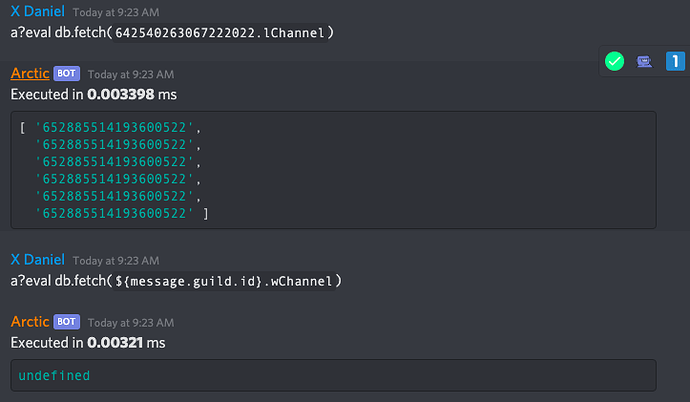The image size is (690, 402).
Task: Click BOT badge above the undefined output
Action: pos(67,322)
